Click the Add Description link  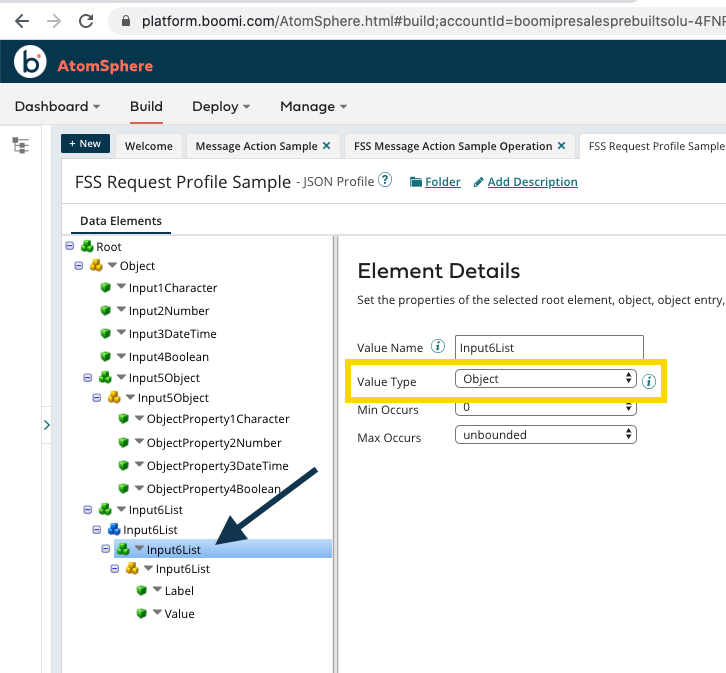[532, 182]
